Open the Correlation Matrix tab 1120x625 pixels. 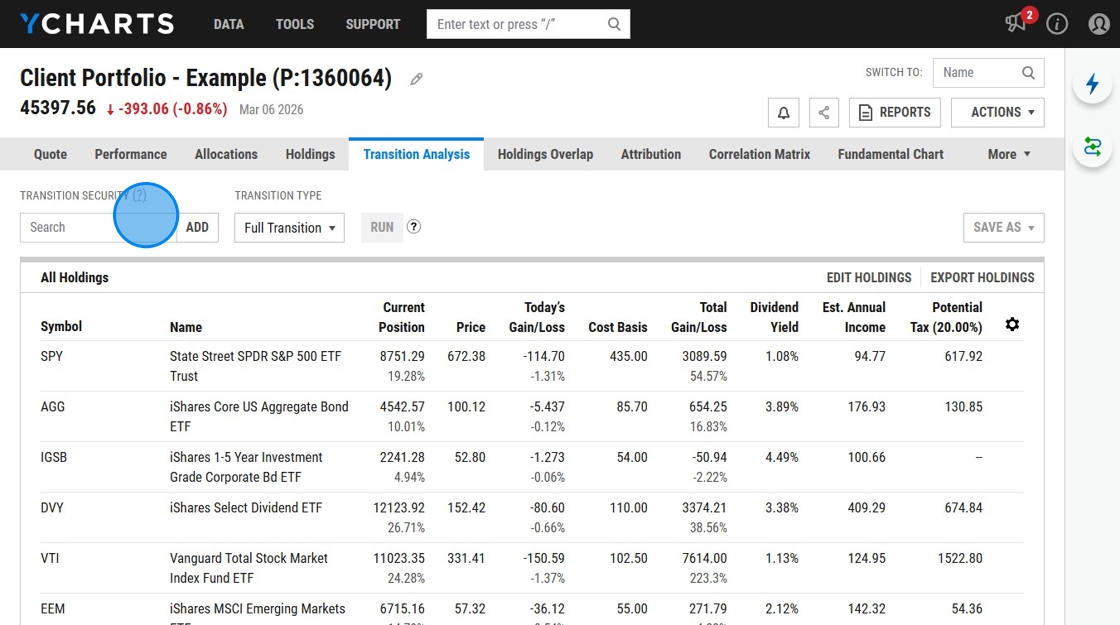point(759,154)
